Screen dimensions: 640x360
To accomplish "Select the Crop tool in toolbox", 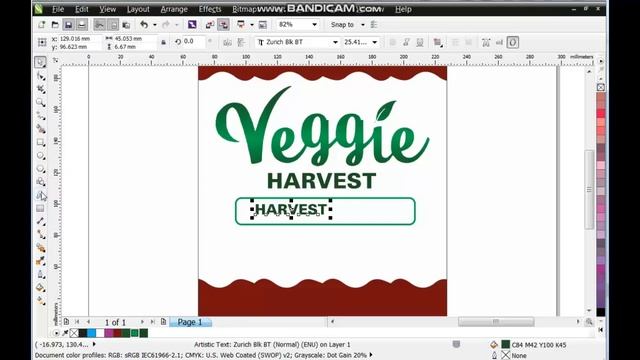I will [x=40, y=89].
